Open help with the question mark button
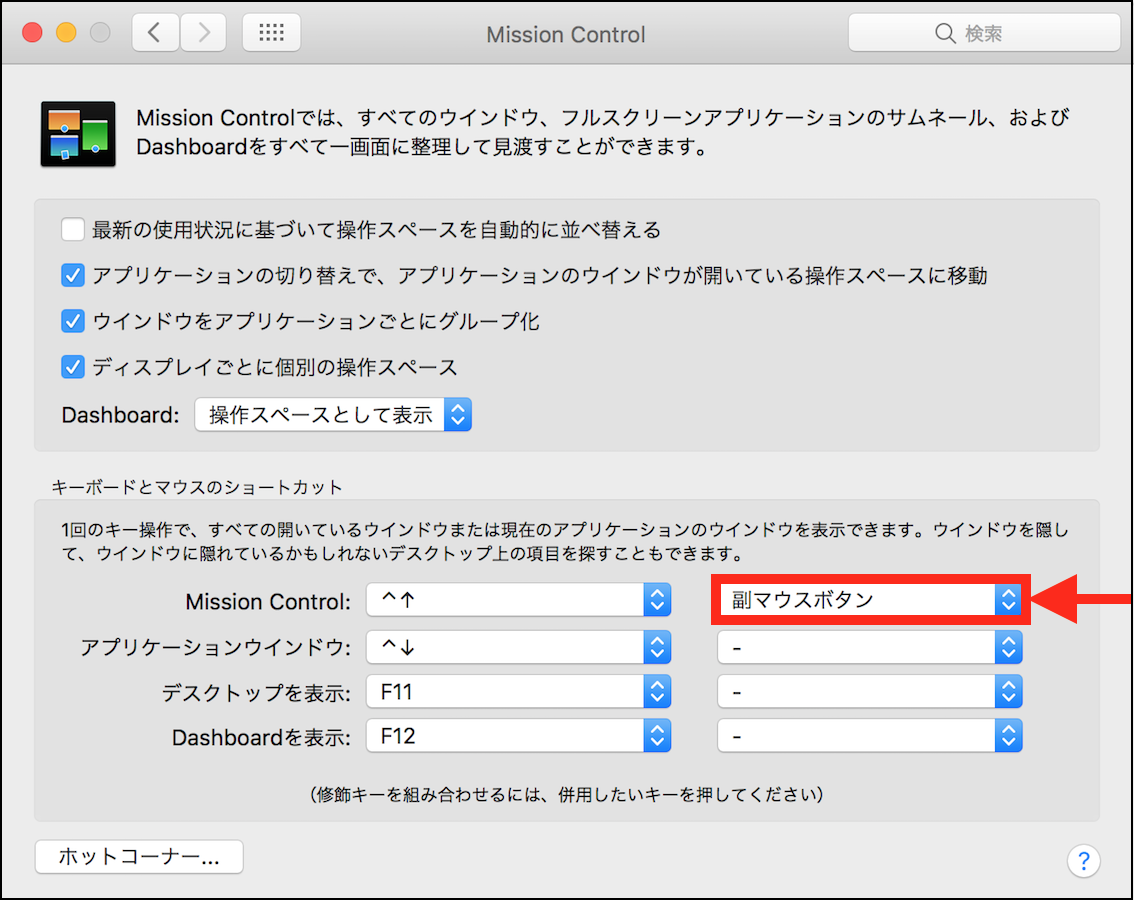The width and height of the screenshot is (1134, 900). coord(1083,860)
